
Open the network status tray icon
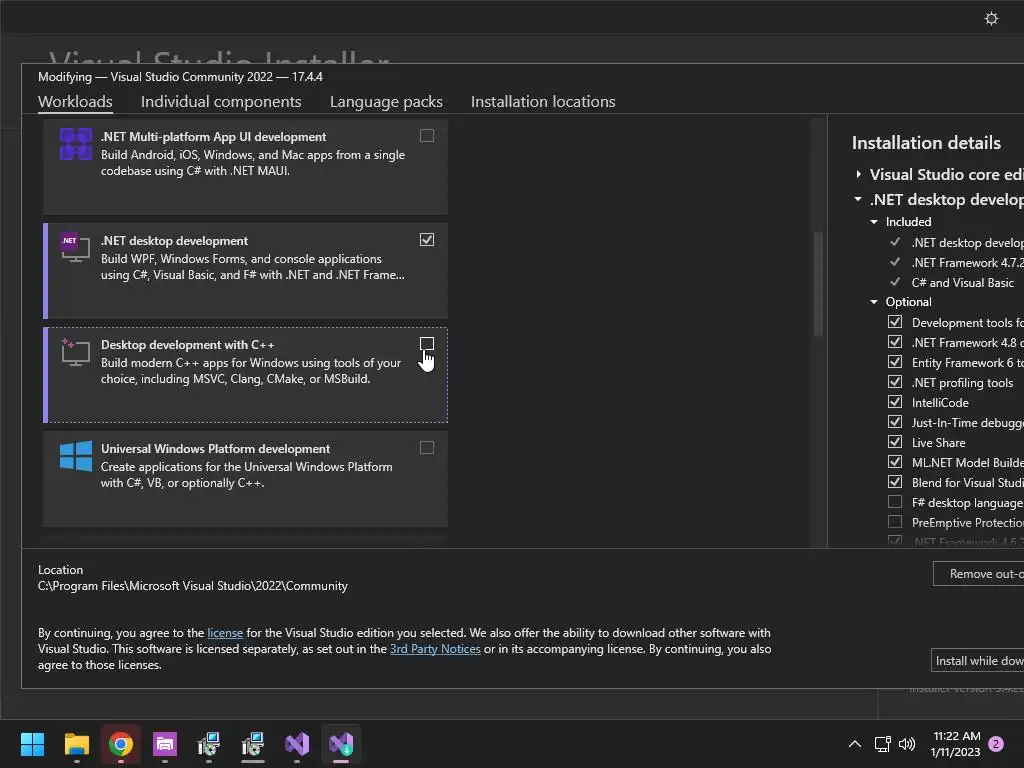pyautogui.click(x=882, y=744)
